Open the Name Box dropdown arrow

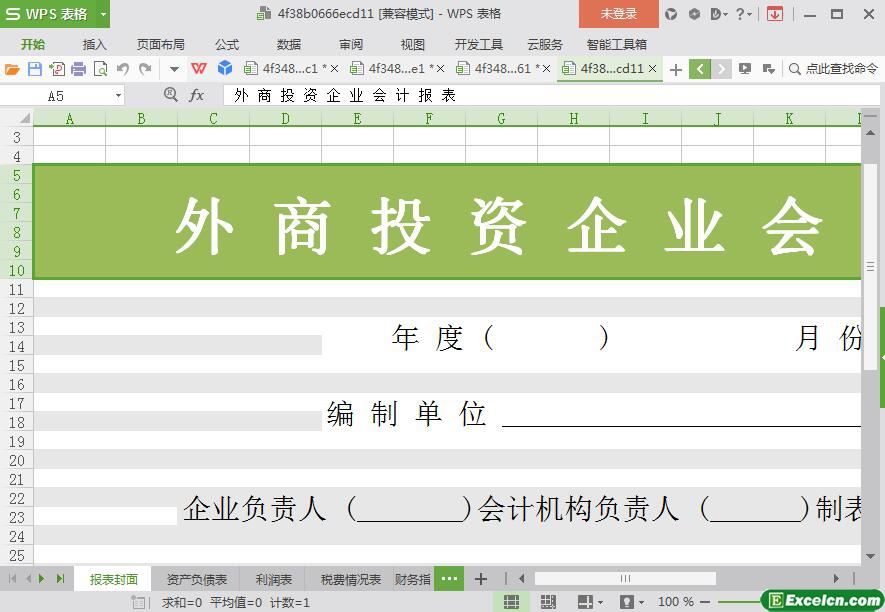pyautogui.click(x=118, y=96)
